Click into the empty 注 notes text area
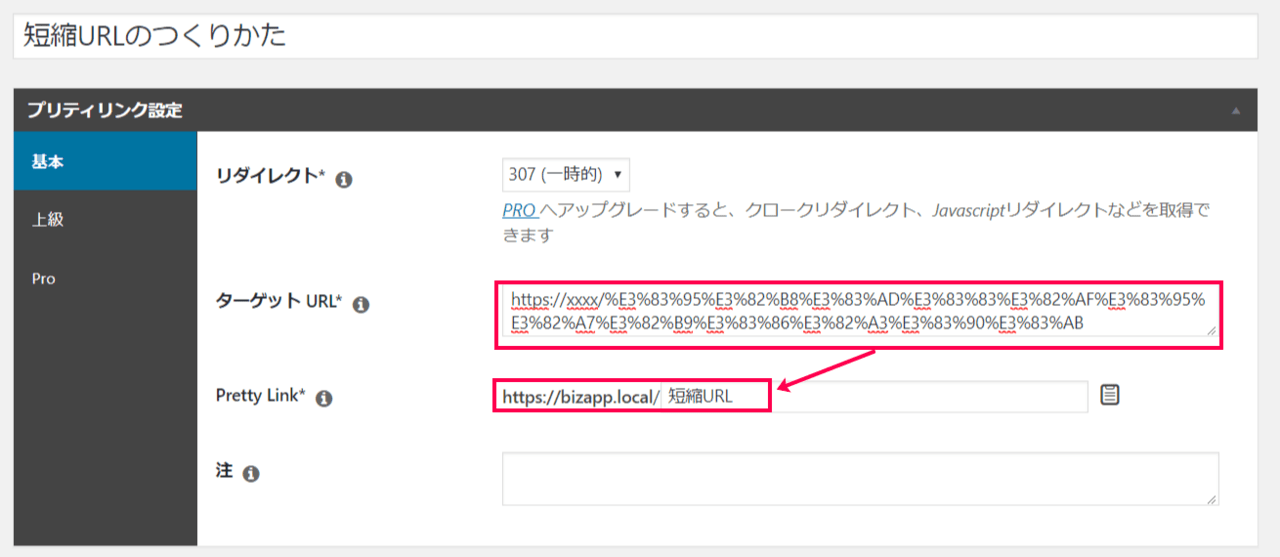The image size is (1280, 557). pyautogui.click(x=858, y=478)
